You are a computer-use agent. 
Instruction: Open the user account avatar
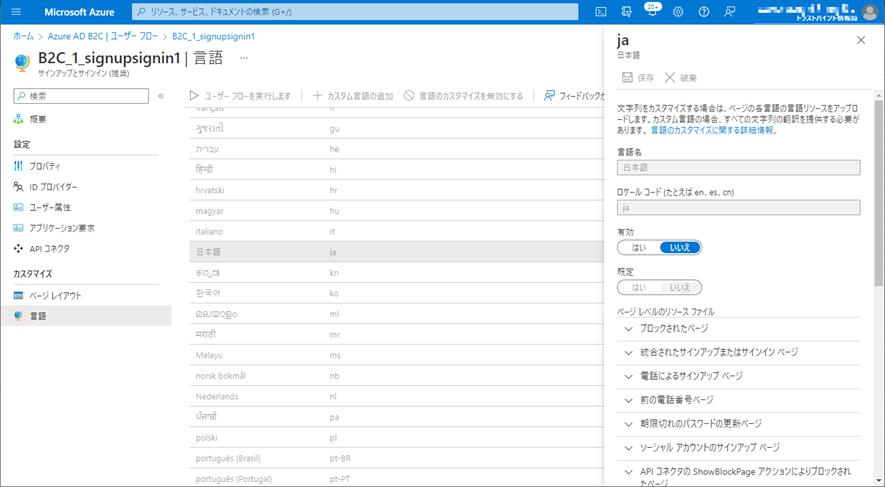coord(871,11)
